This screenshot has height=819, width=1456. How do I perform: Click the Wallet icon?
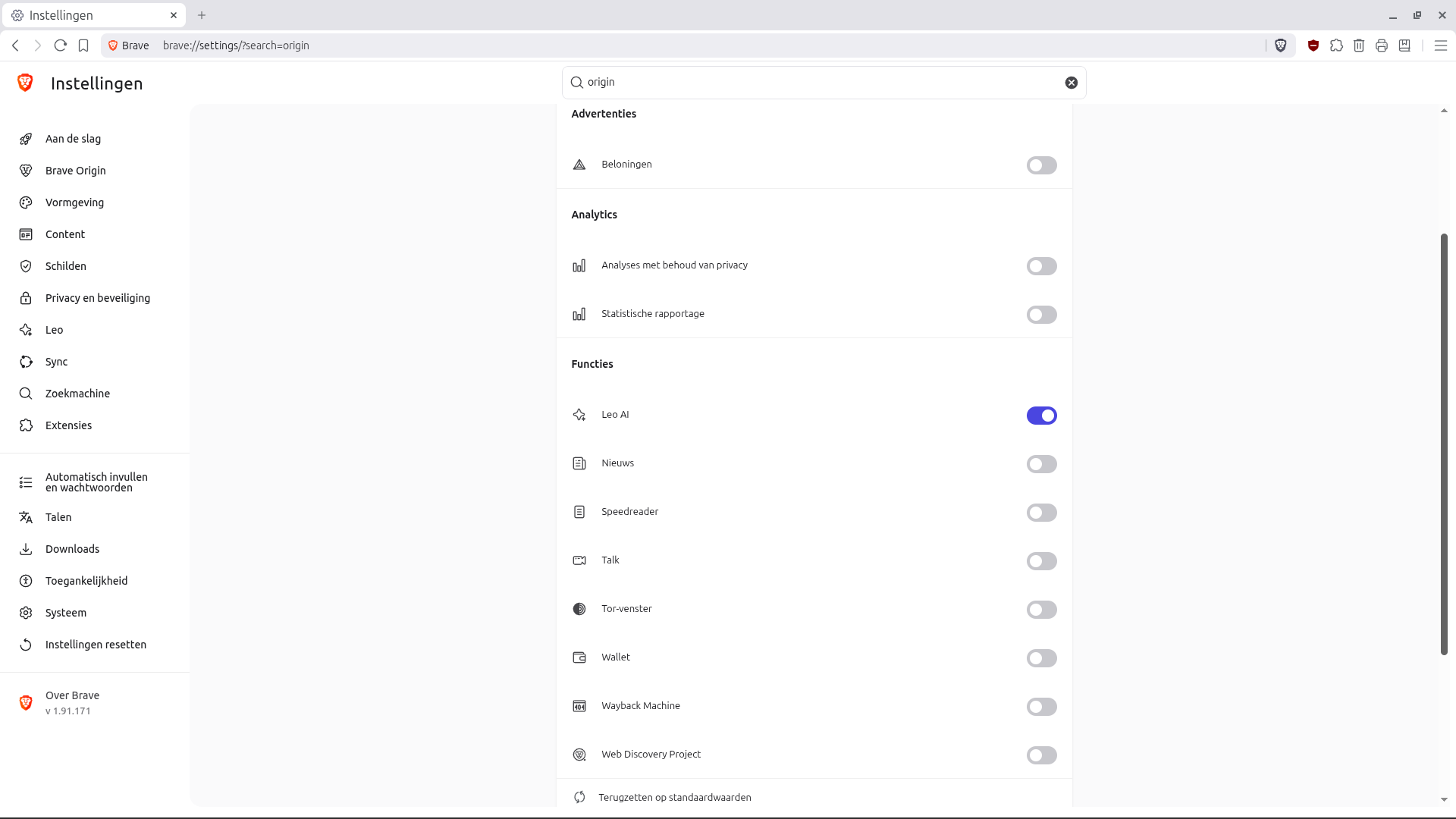[x=579, y=657]
